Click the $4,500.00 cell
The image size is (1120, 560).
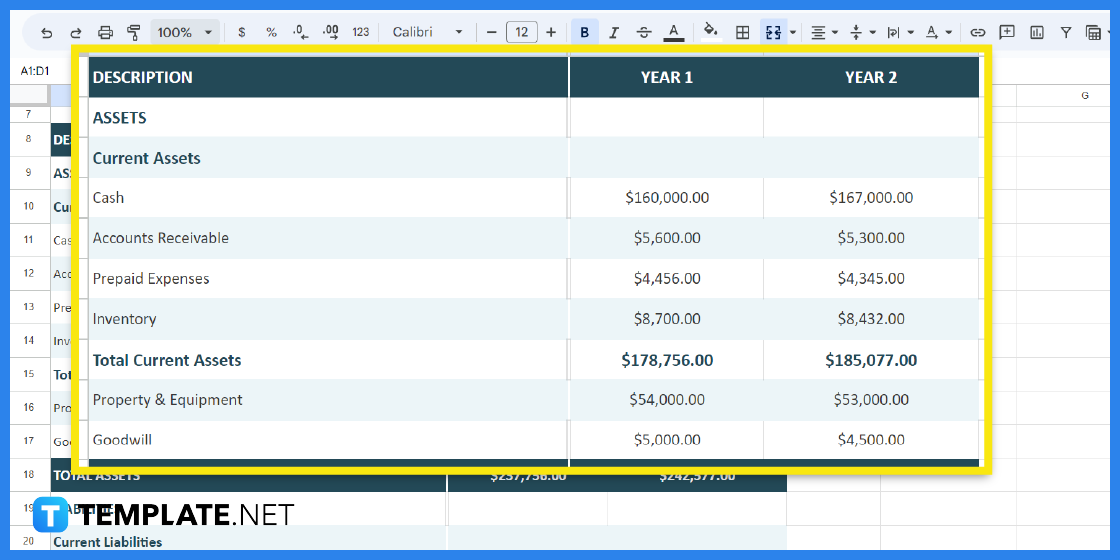(x=871, y=440)
